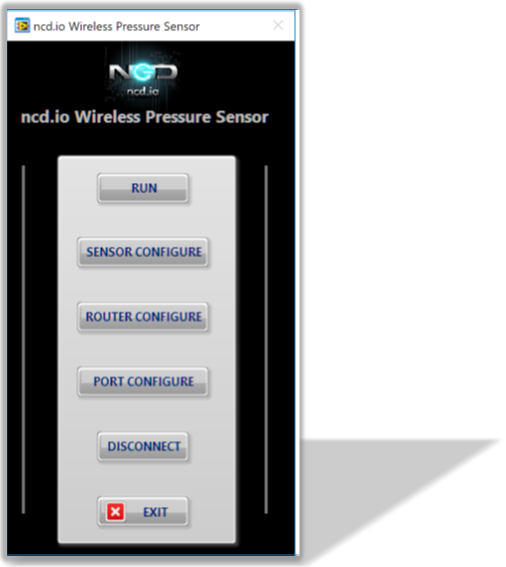This screenshot has height=567, width=506.
Task: Click the LabVIEW app icon in title bar
Action: (x=22, y=26)
